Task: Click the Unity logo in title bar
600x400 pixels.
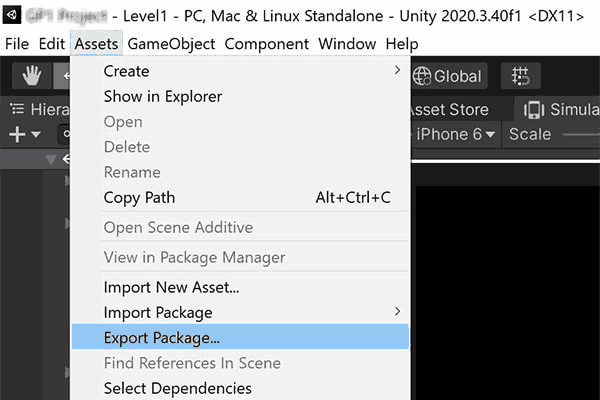Action: click(12, 16)
